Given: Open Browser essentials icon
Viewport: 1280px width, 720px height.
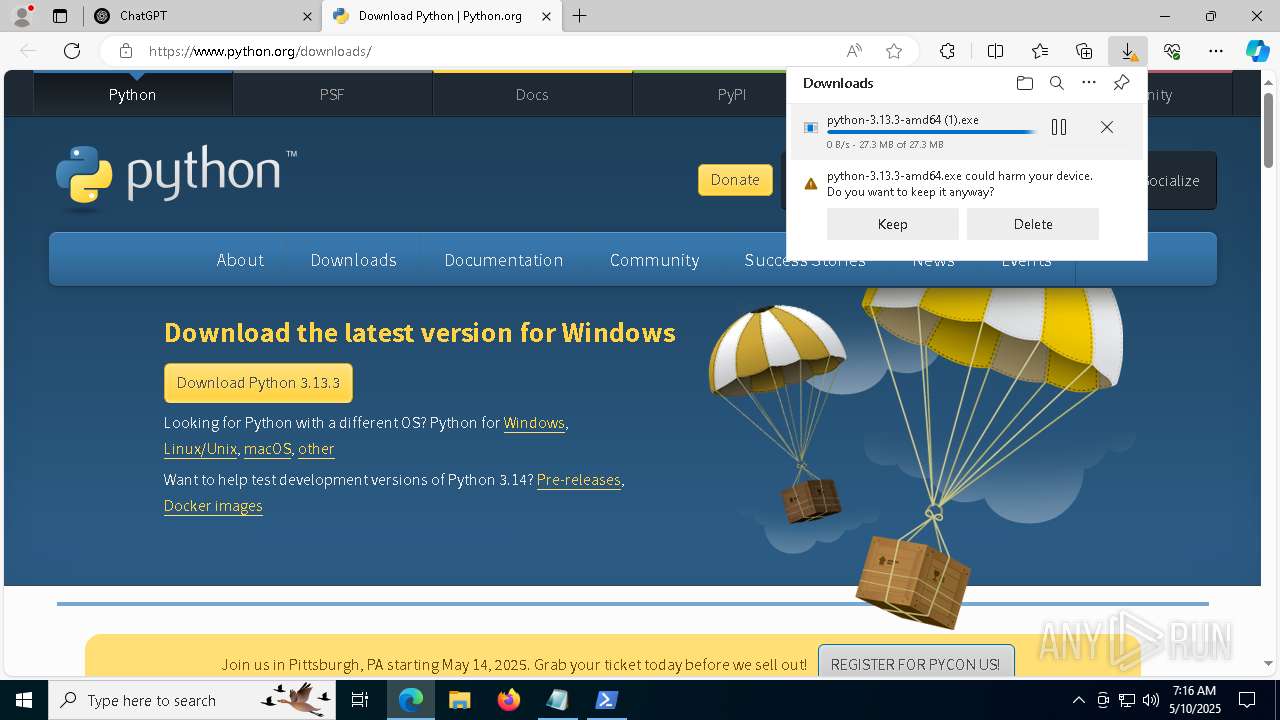Looking at the screenshot, I should coord(1172,51).
